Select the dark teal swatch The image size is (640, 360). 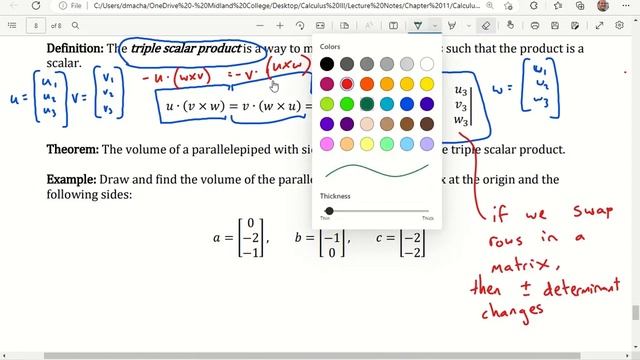pyautogui.click(x=367, y=104)
